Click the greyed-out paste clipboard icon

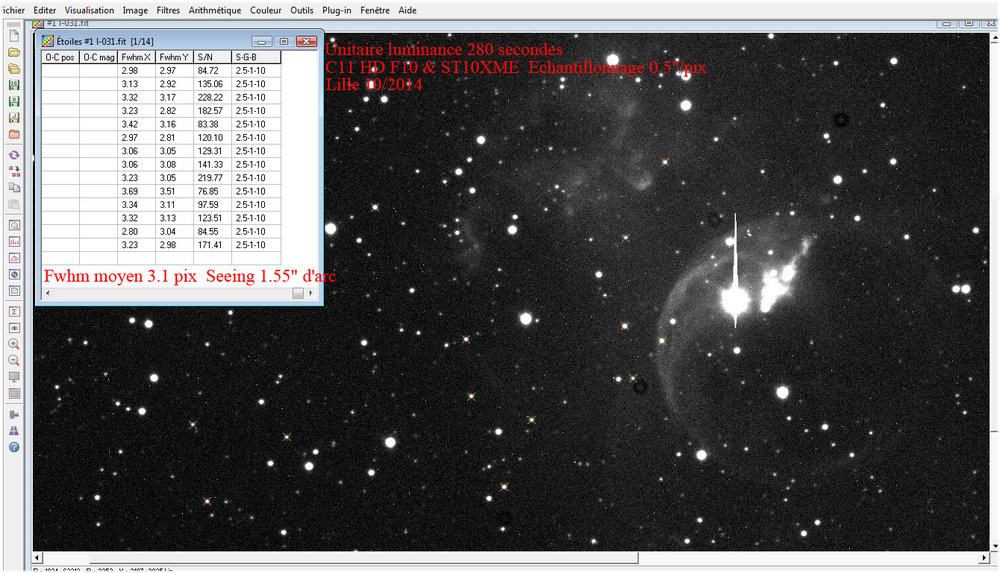[14, 204]
